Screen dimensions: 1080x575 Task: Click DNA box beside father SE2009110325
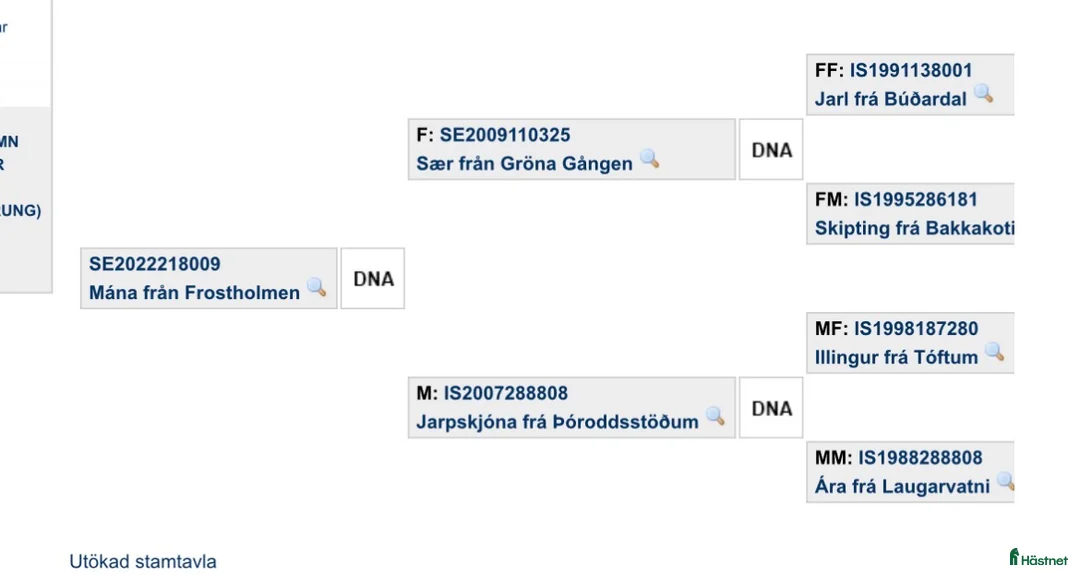771,150
